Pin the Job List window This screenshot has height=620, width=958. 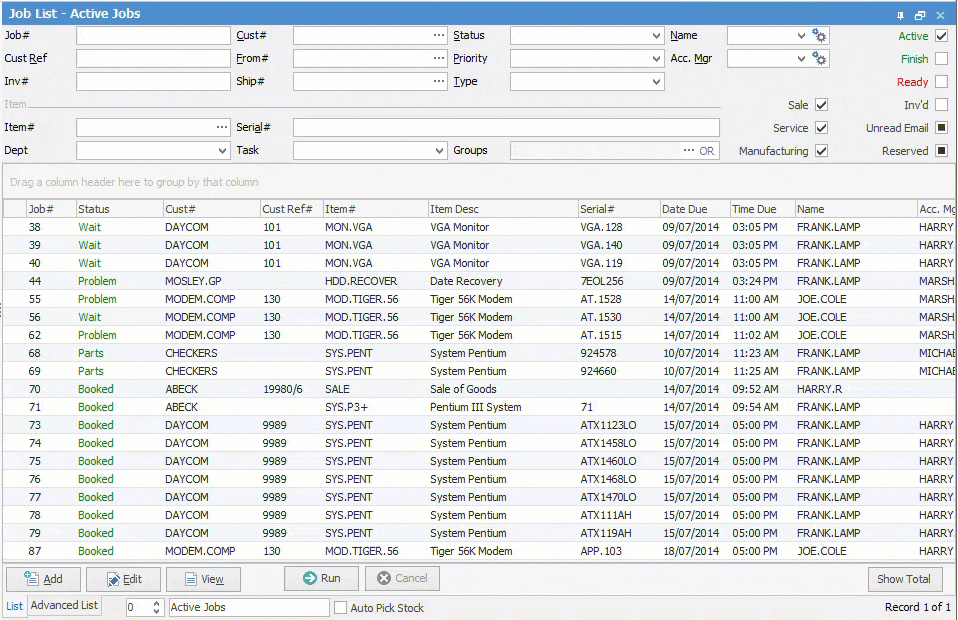tap(900, 14)
